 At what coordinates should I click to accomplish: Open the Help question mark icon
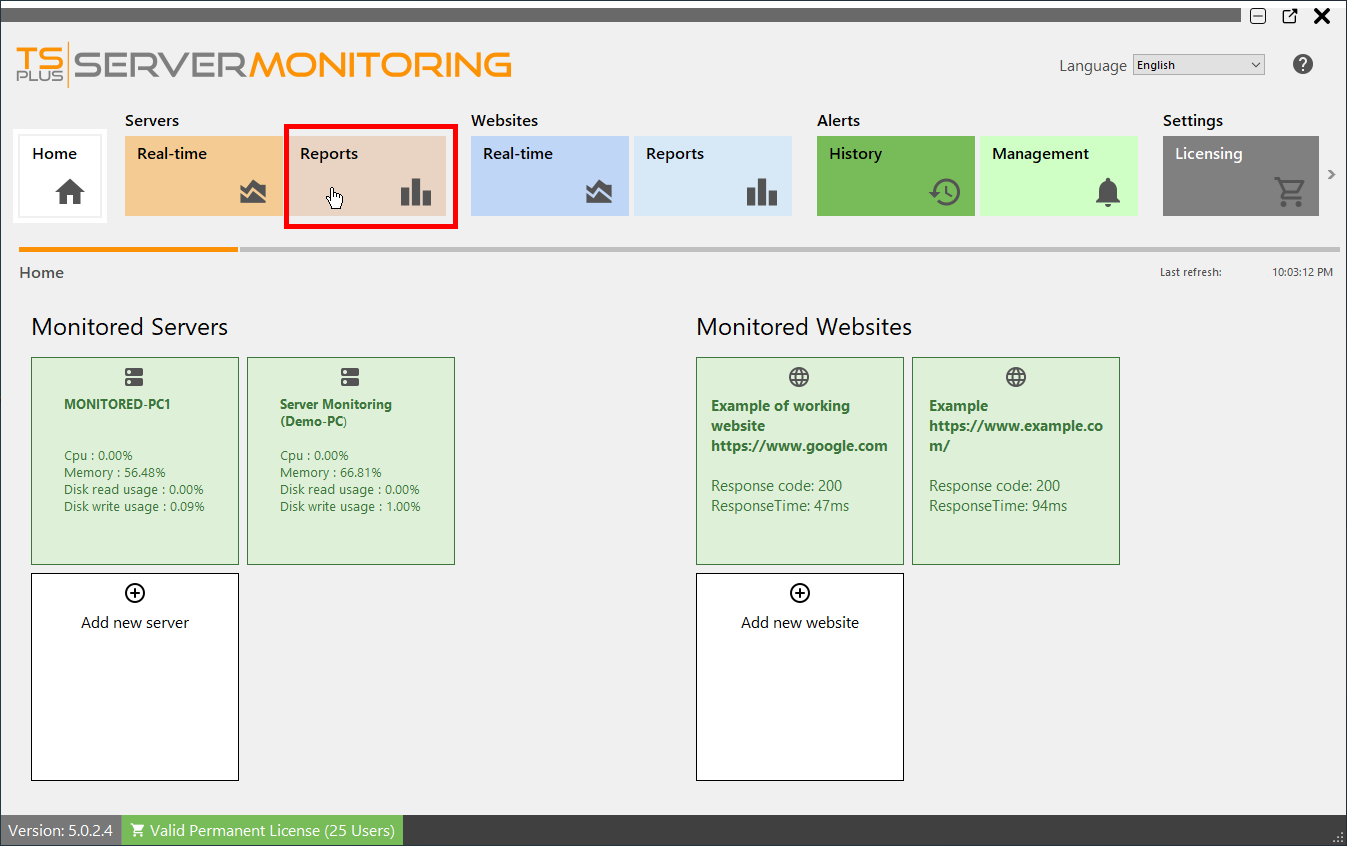(1302, 64)
